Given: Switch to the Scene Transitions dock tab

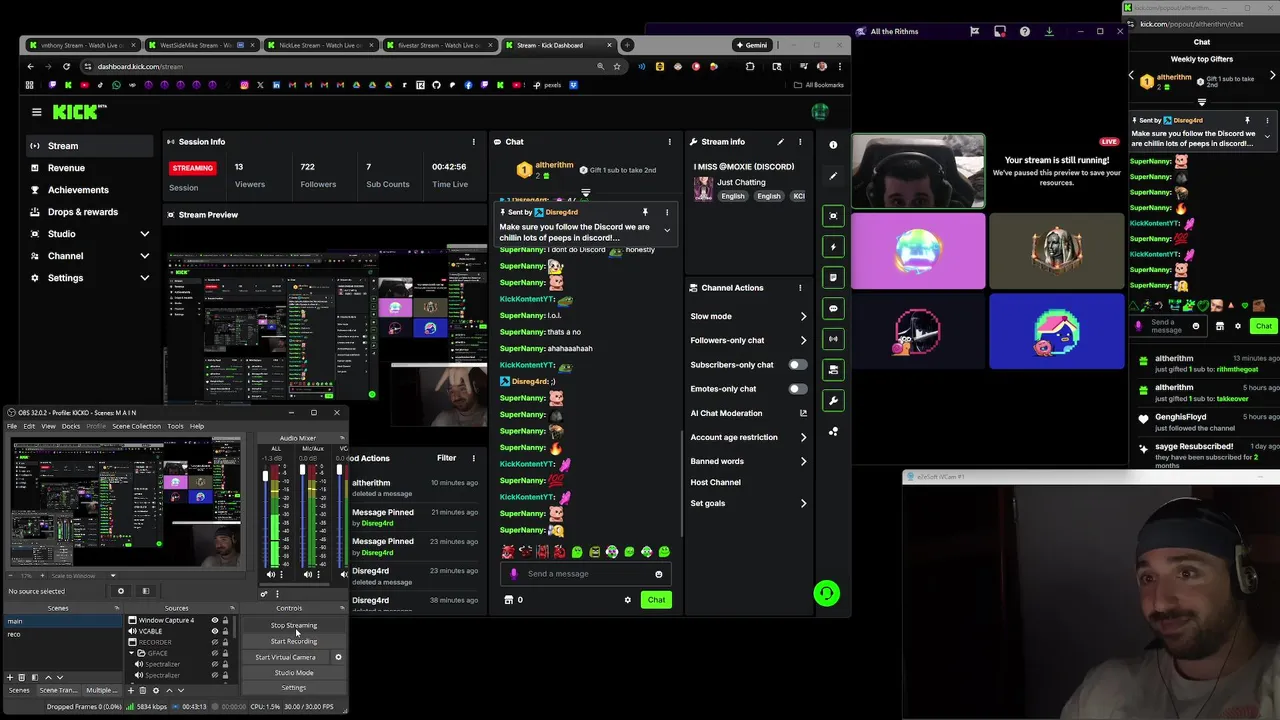Looking at the screenshot, I should pyautogui.click(x=58, y=690).
